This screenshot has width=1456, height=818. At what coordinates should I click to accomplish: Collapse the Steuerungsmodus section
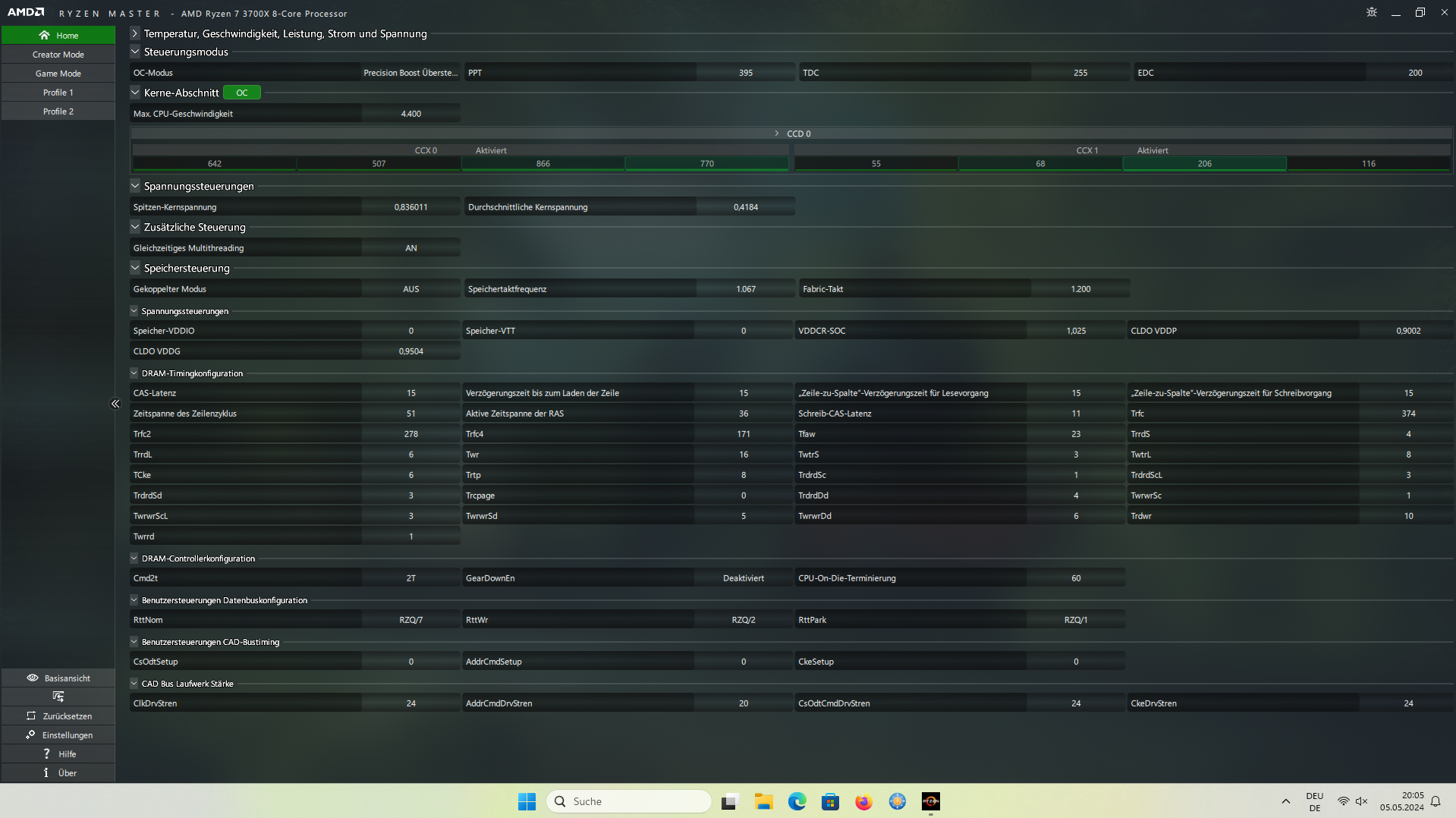point(135,52)
